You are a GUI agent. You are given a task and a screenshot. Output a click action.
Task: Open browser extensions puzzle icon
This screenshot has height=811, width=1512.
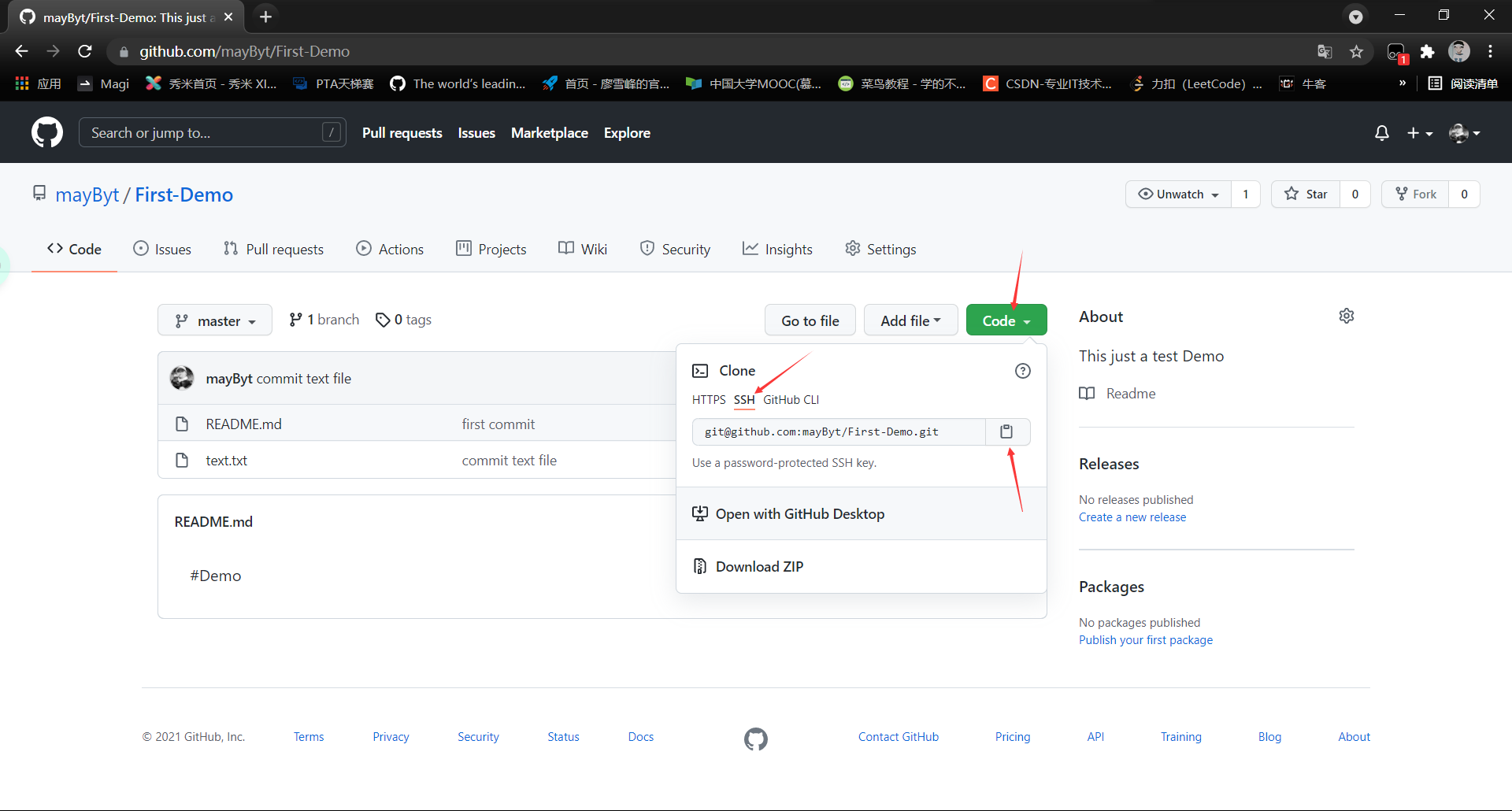pos(1427,51)
